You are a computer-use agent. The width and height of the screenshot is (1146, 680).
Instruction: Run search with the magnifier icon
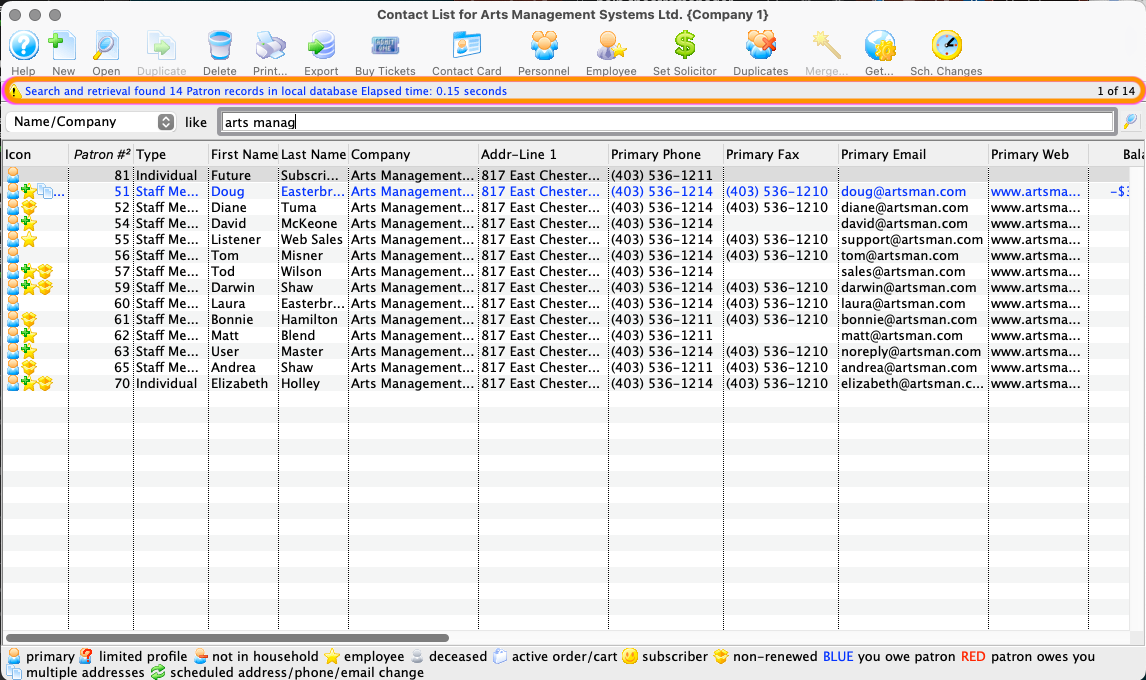(x=1131, y=121)
